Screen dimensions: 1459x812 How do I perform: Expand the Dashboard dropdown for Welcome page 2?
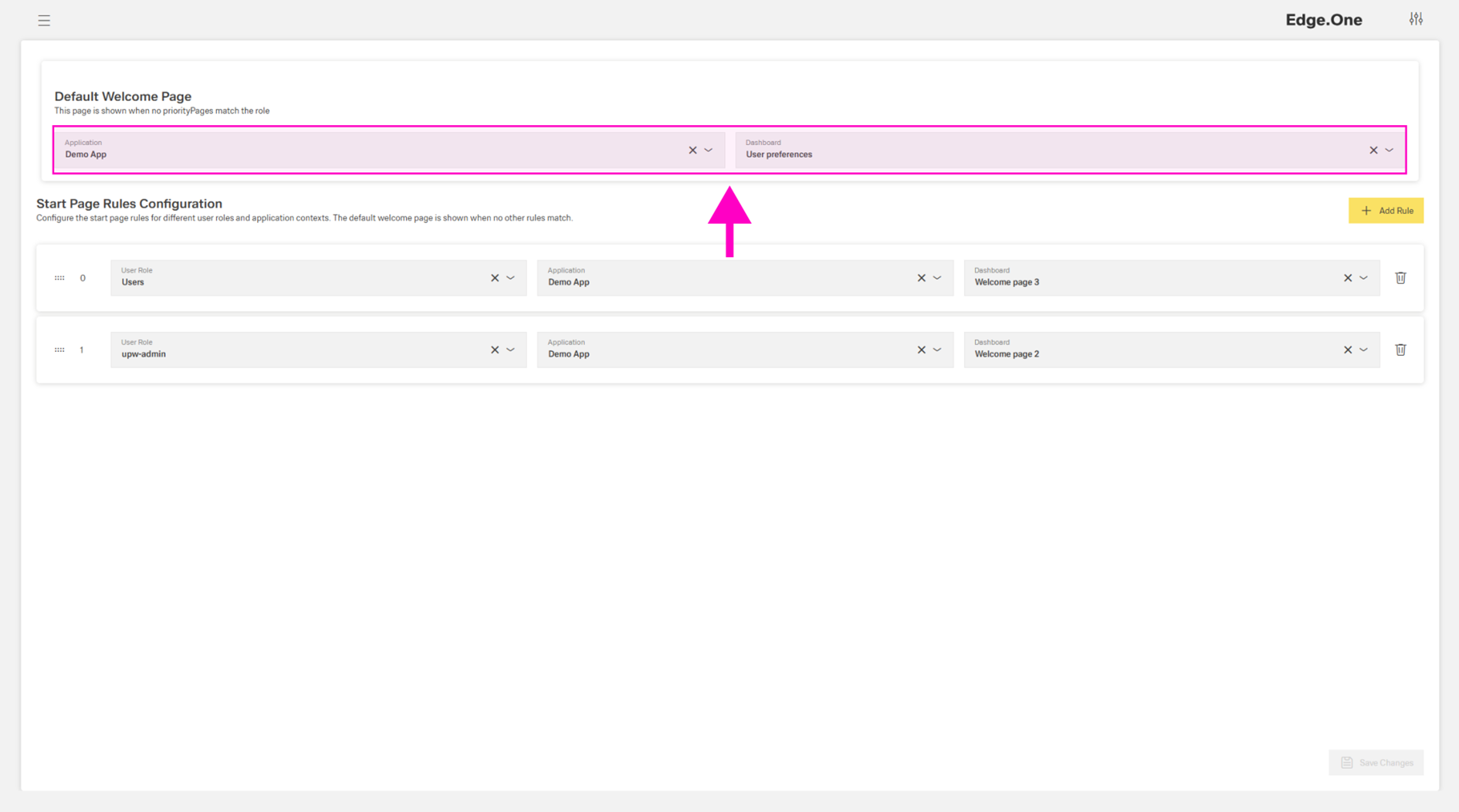click(1364, 350)
